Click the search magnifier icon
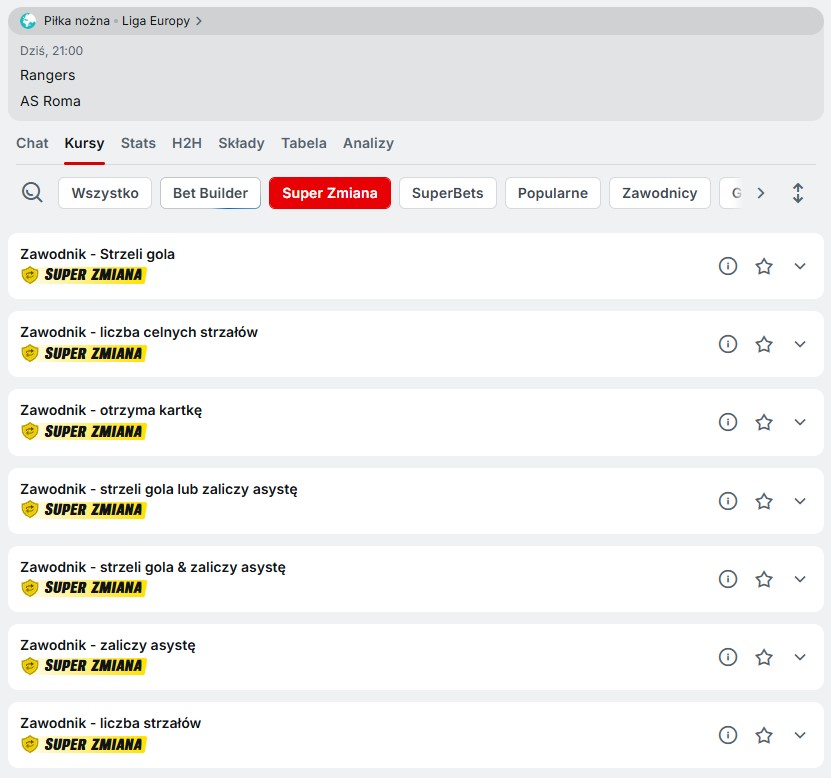This screenshot has height=778, width=831. pyautogui.click(x=32, y=193)
